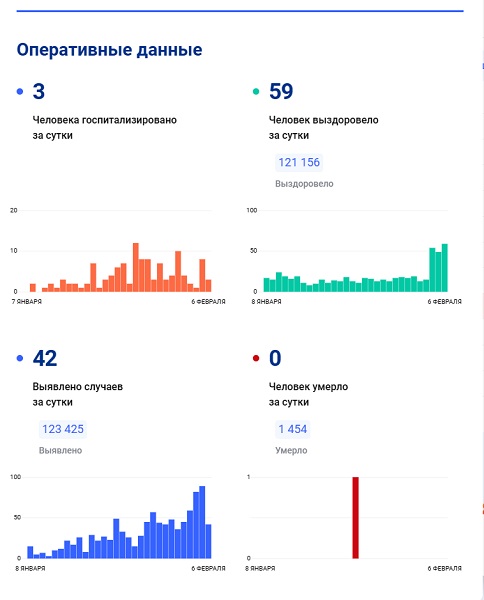
Task: Click the Выявлено caption under 123 425
Action: (60, 450)
